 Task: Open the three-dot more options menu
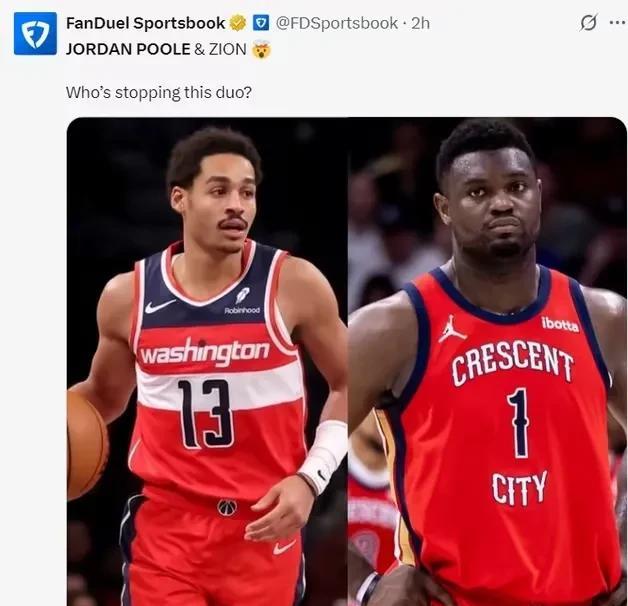[617, 23]
